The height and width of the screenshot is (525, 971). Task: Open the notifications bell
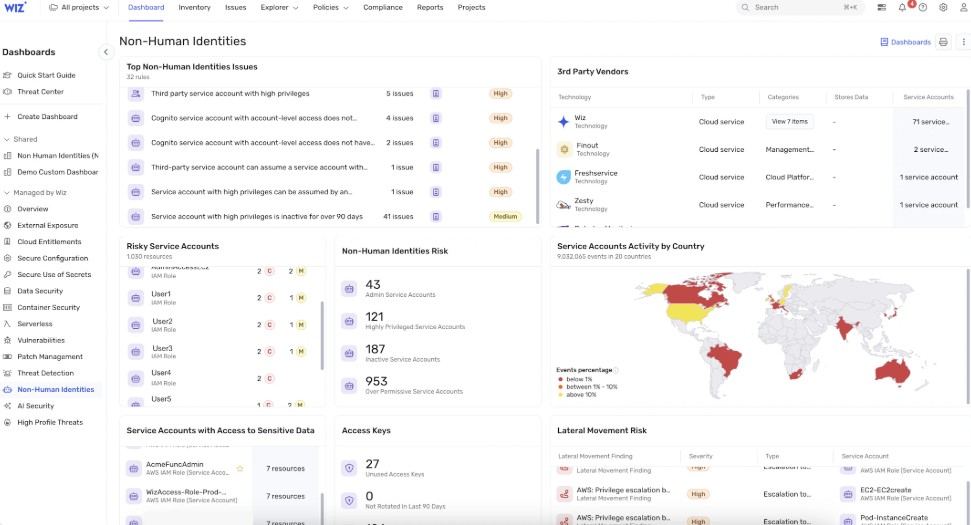[x=902, y=7]
